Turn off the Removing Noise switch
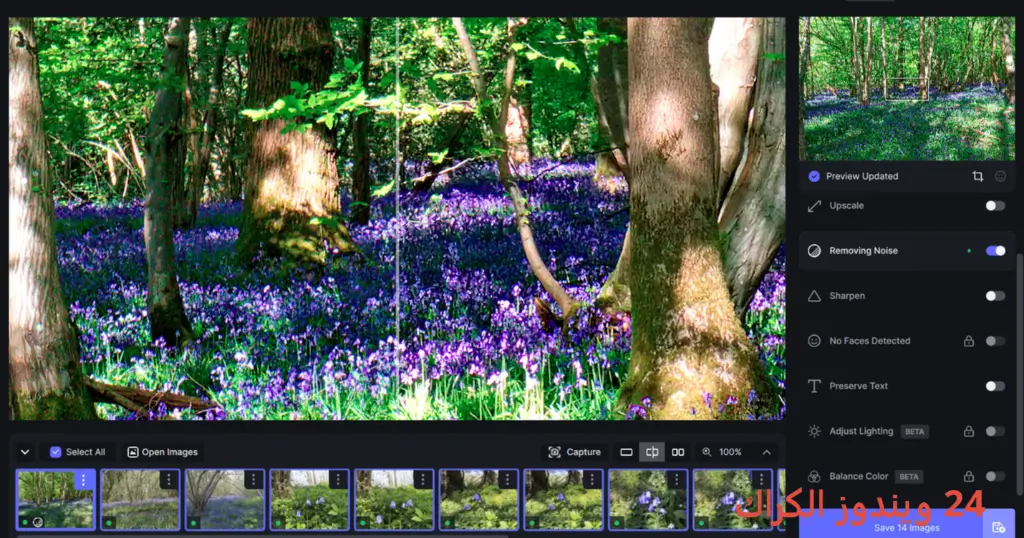 pyautogui.click(x=995, y=251)
